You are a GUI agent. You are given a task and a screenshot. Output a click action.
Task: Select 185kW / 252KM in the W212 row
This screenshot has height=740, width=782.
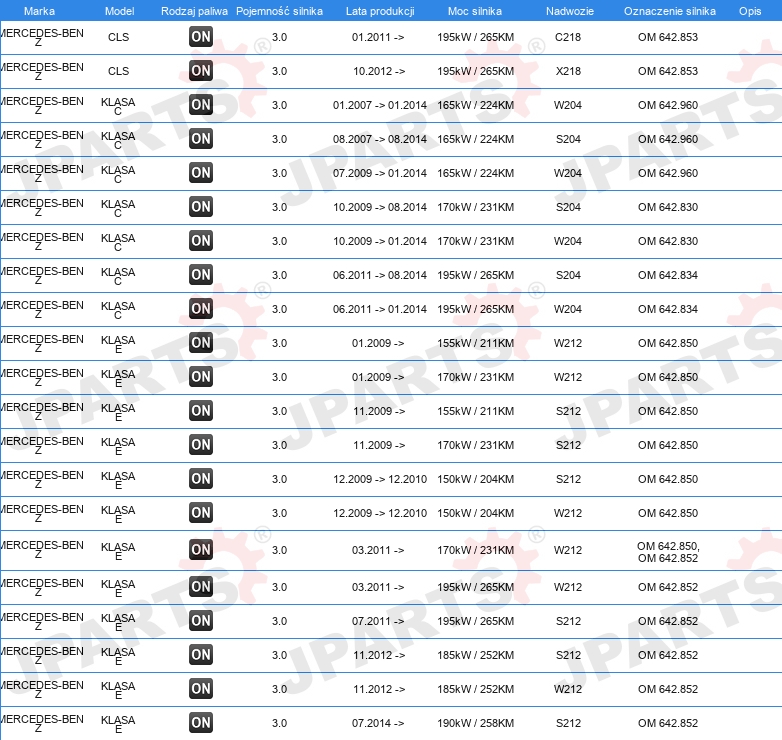(475, 689)
